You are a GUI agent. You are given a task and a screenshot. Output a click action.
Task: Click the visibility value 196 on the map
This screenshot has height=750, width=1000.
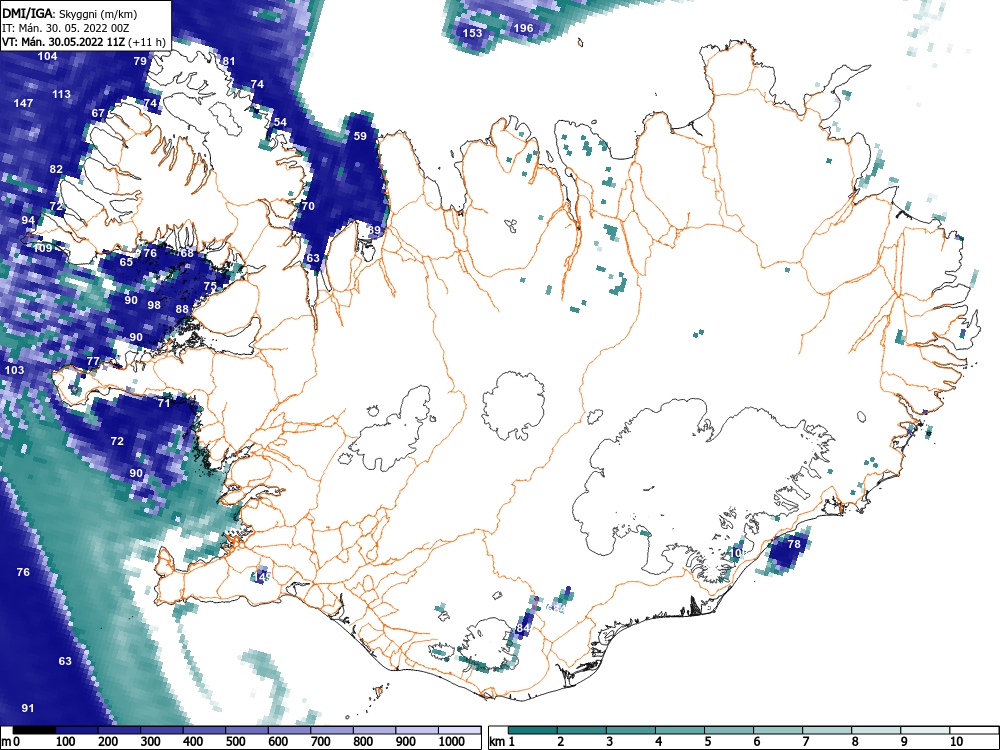[523, 28]
